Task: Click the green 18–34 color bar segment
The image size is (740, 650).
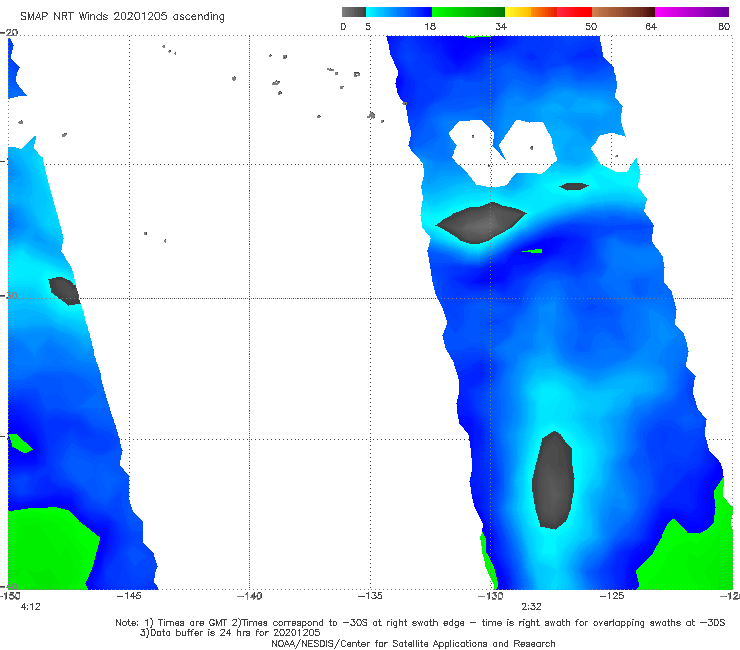Action: 469,12
